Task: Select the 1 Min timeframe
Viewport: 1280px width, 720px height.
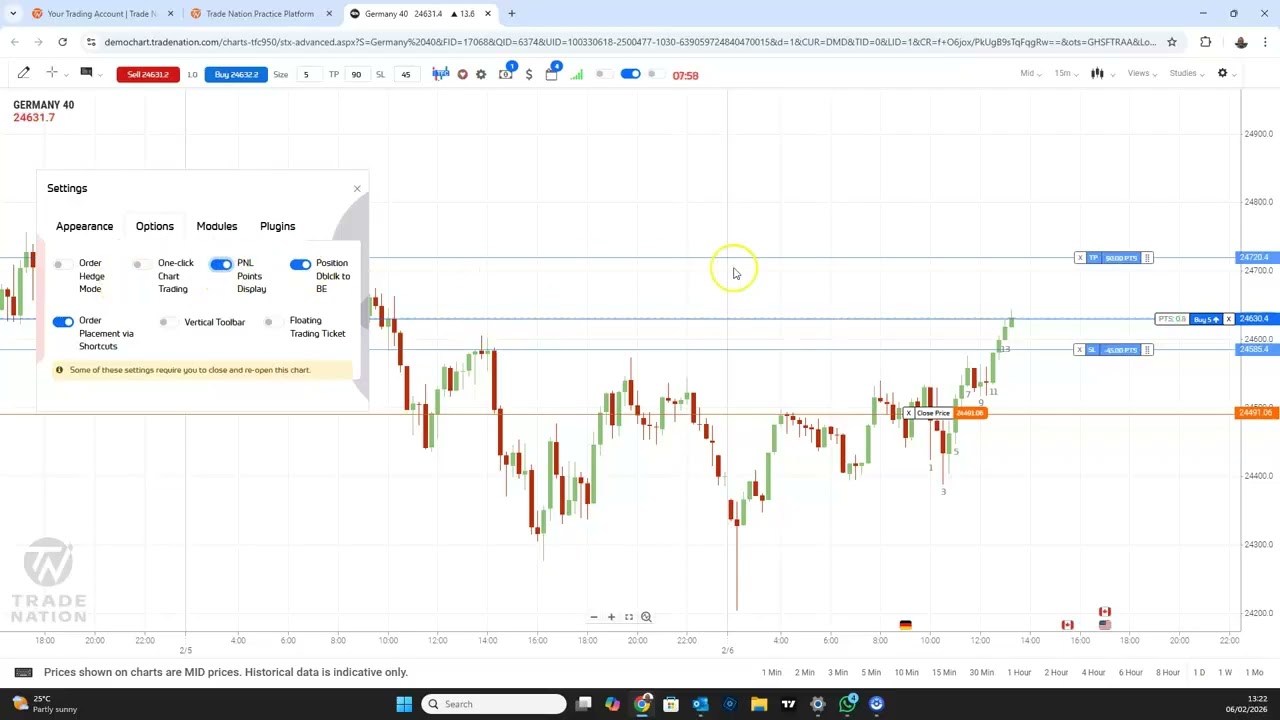Action: (771, 672)
